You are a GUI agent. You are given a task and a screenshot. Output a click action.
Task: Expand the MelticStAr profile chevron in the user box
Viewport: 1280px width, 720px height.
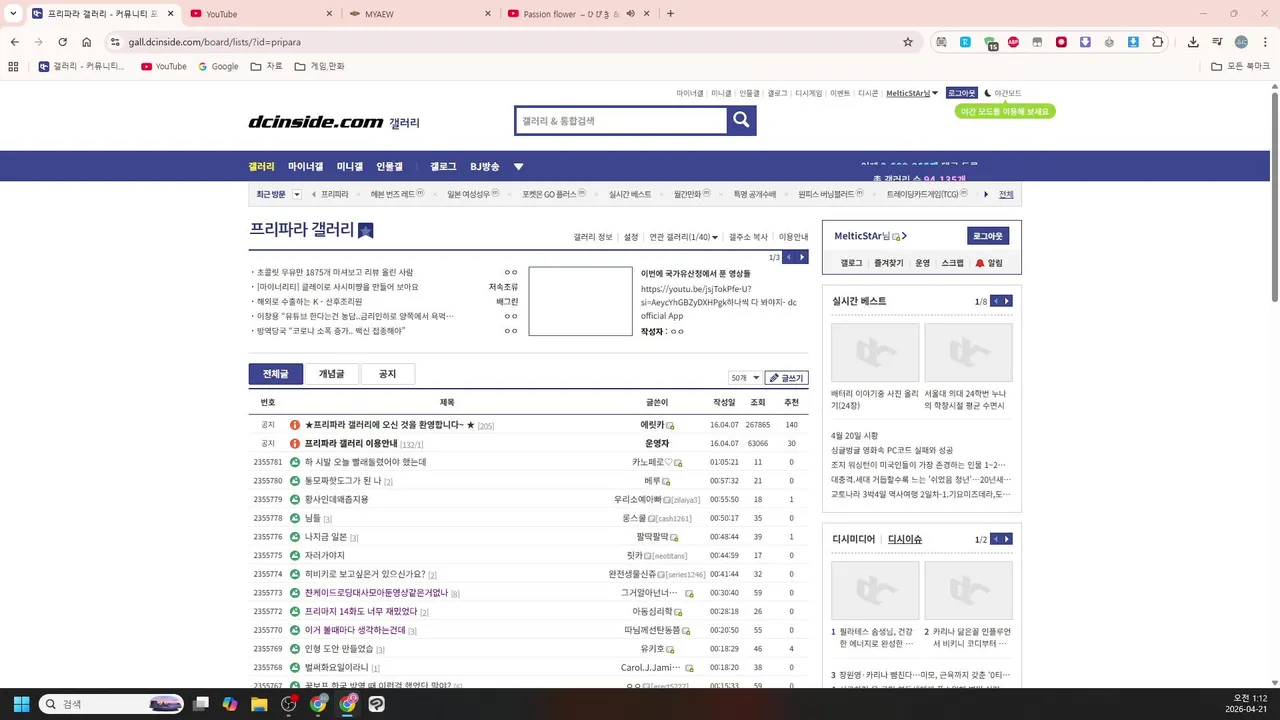(x=904, y=236)
